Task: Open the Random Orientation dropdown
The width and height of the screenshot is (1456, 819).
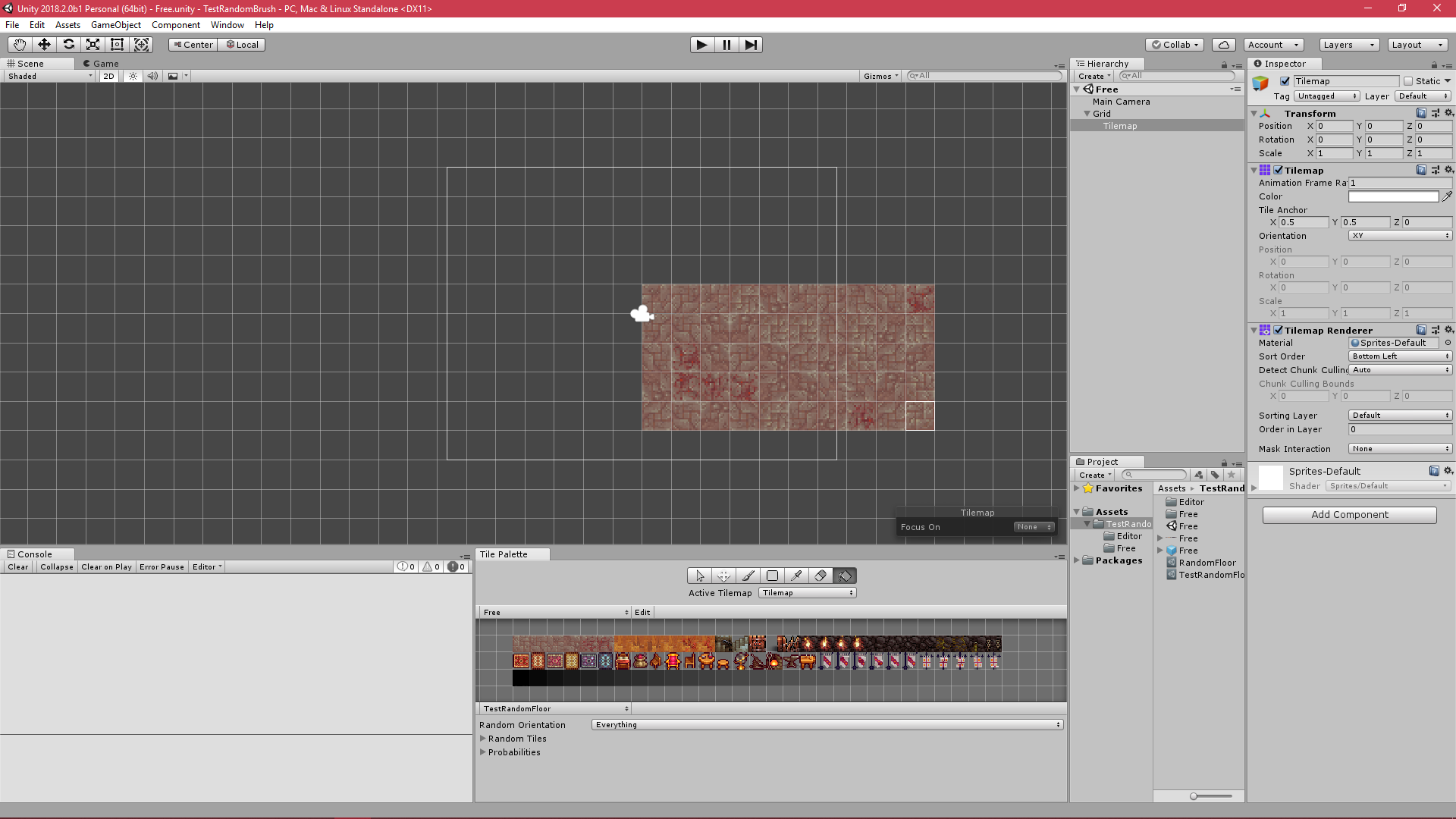Action: click(x=827, y=725)
